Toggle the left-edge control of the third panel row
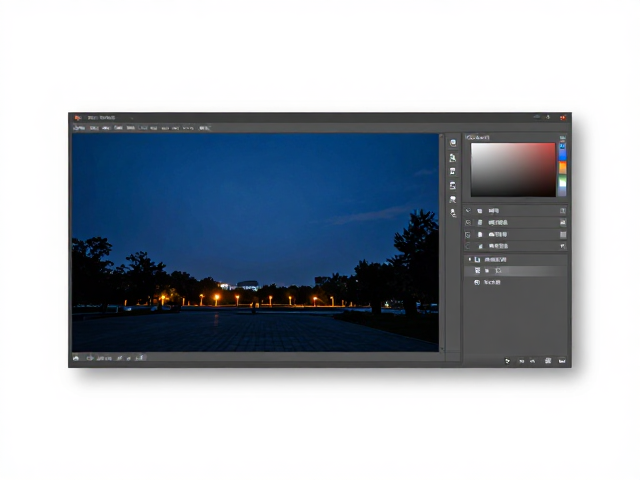The height and width of the screenshot is (480, 640). click(x=468, y=235)
